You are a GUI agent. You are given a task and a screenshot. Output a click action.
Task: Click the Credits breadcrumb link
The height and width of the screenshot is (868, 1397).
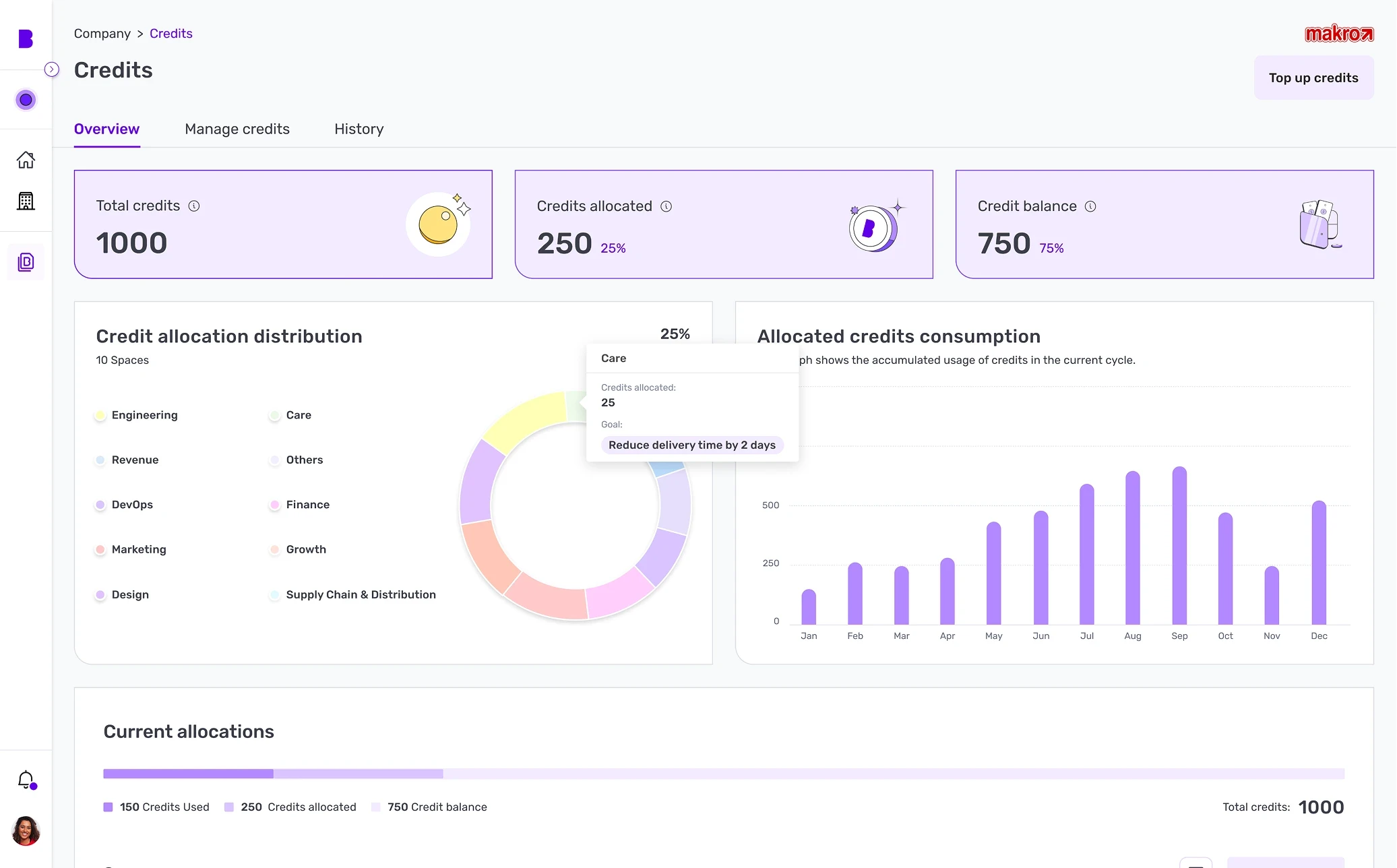coord(171,34)
